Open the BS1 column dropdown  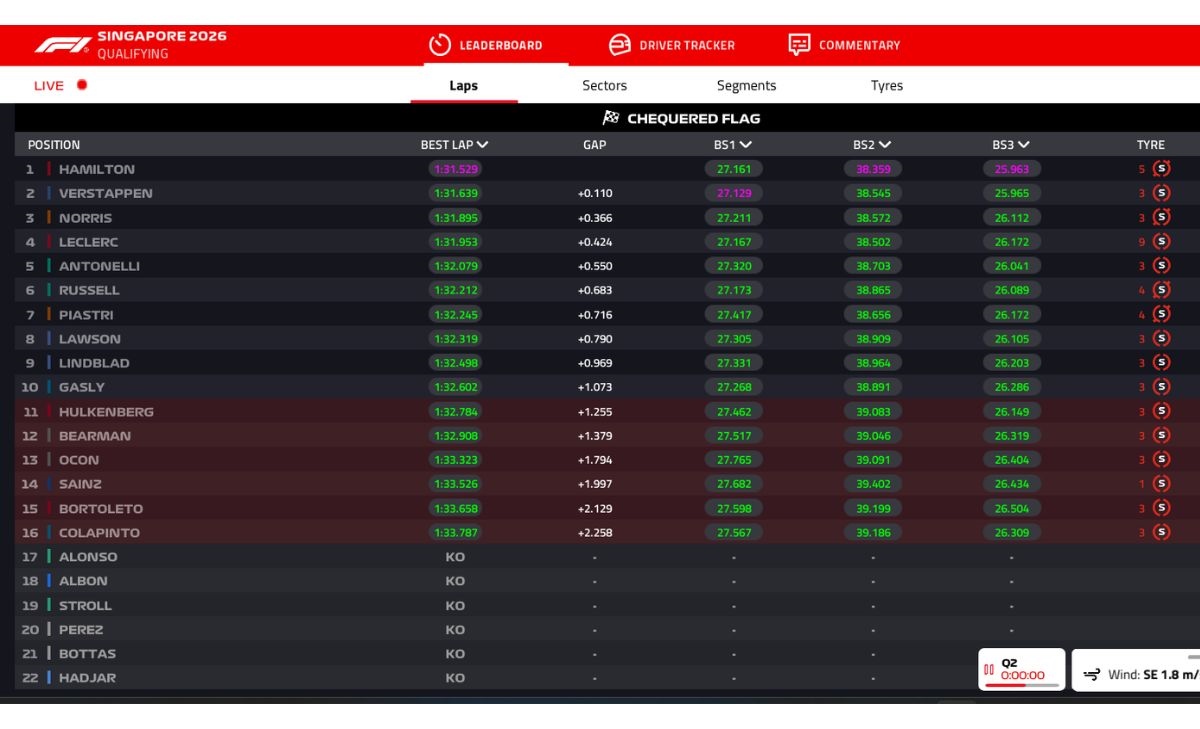[x=733, y=145]
